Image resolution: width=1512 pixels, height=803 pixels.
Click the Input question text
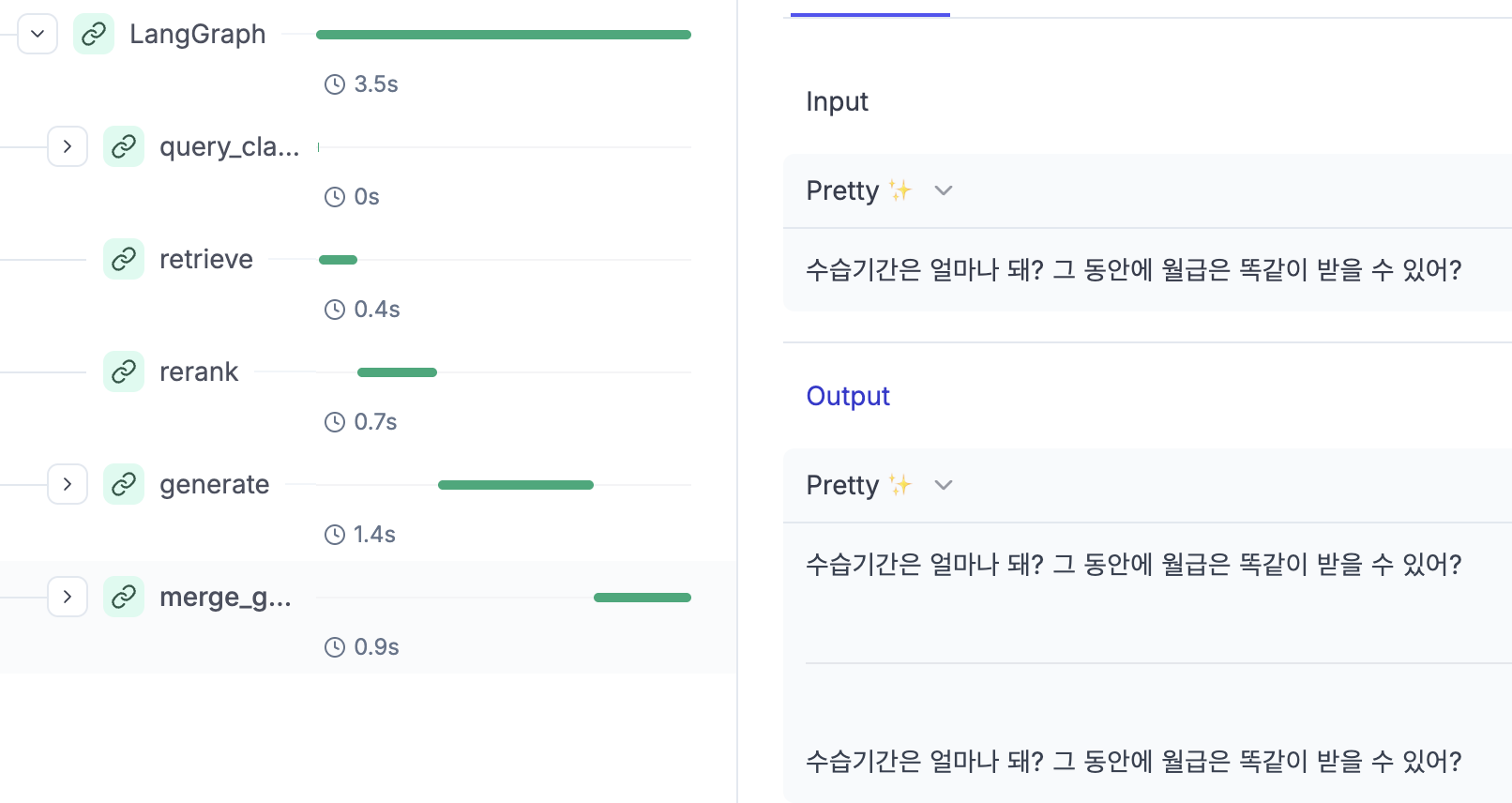[1134, 270]
